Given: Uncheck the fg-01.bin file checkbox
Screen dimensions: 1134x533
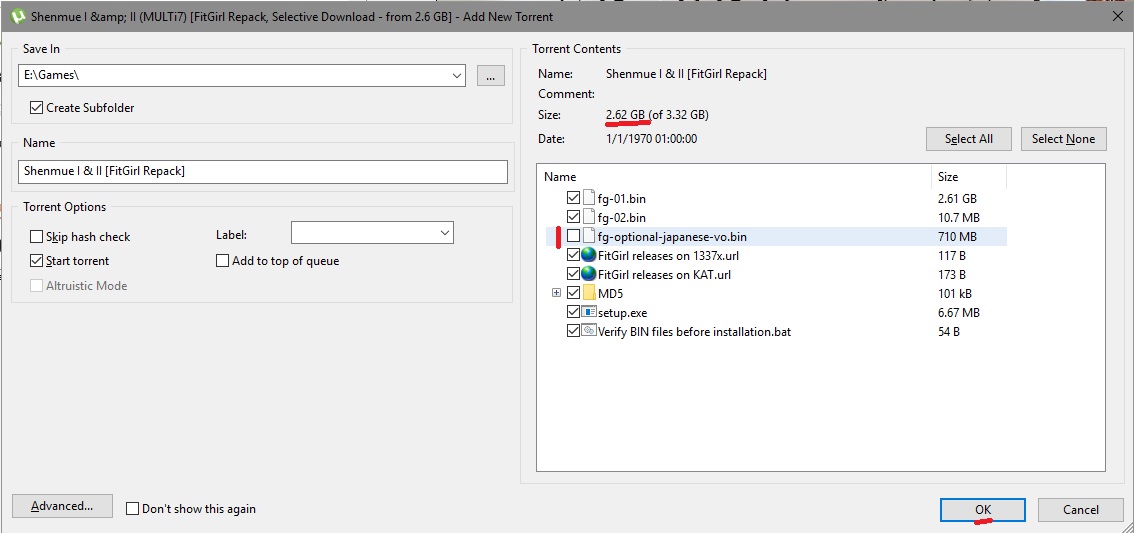Looking at the screenshot, I should [574, 197].
